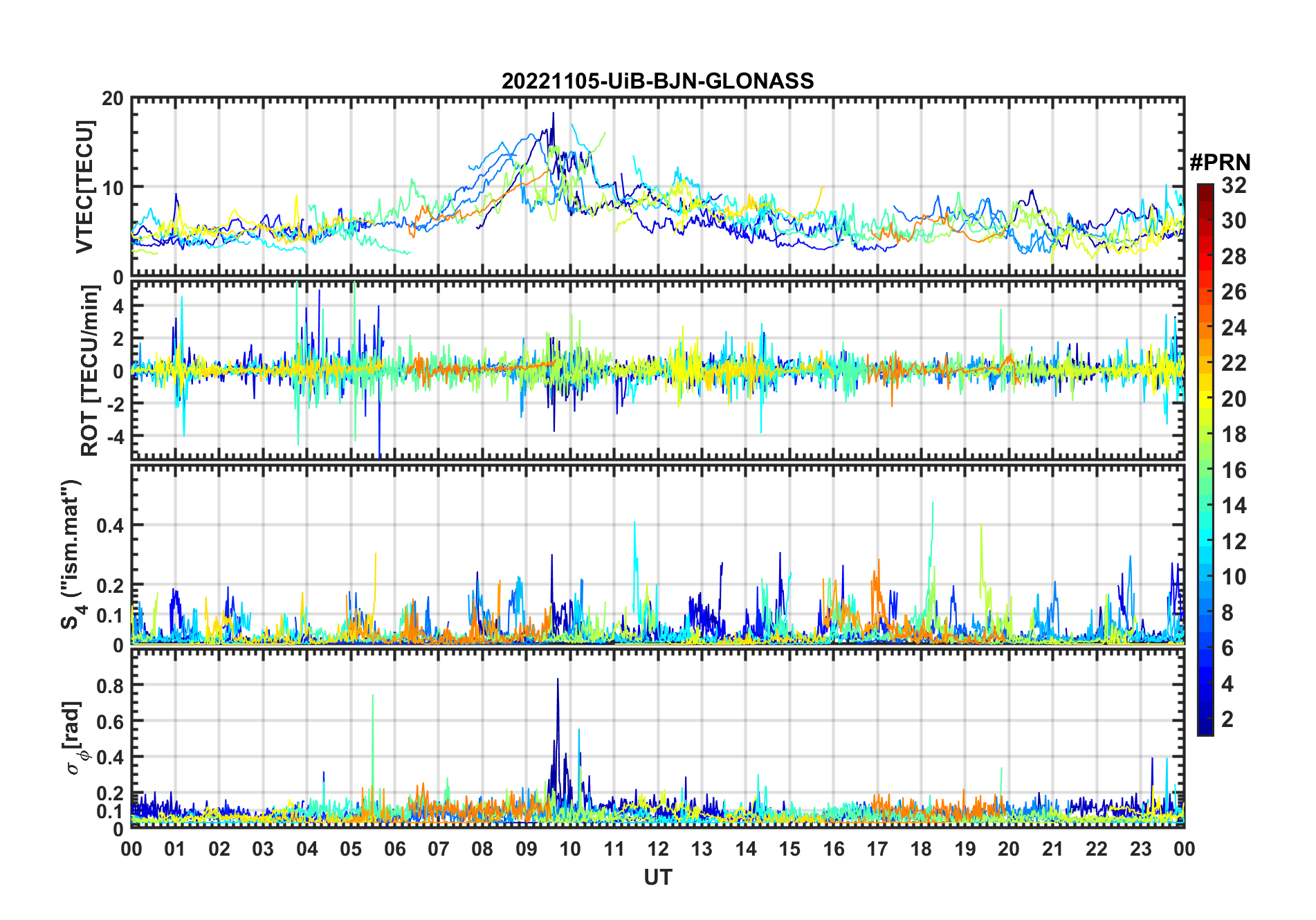Image resolution: width=1316 pixels, height=920 pixels.
Task: Click sigma phi axis tick label 0.8
Action: coord(111,686)
